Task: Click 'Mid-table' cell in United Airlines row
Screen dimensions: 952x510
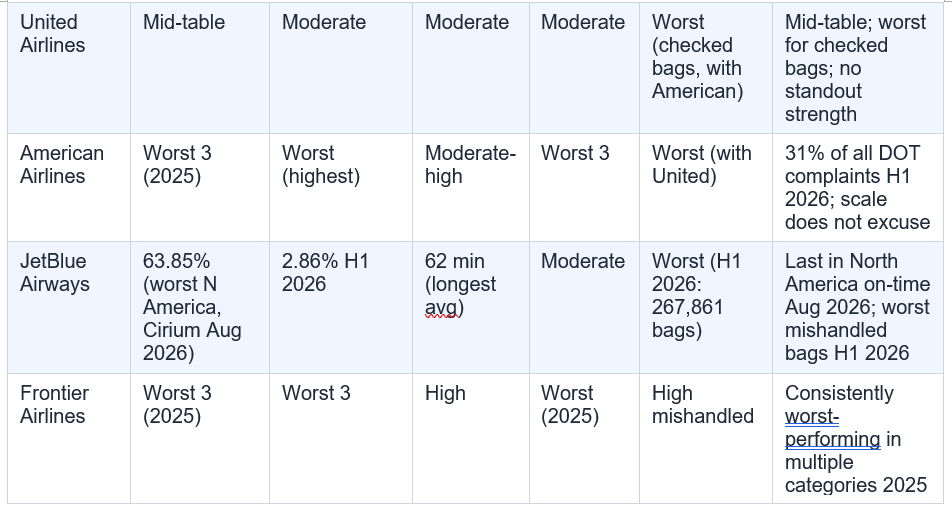Action: [x=200, y=68]
